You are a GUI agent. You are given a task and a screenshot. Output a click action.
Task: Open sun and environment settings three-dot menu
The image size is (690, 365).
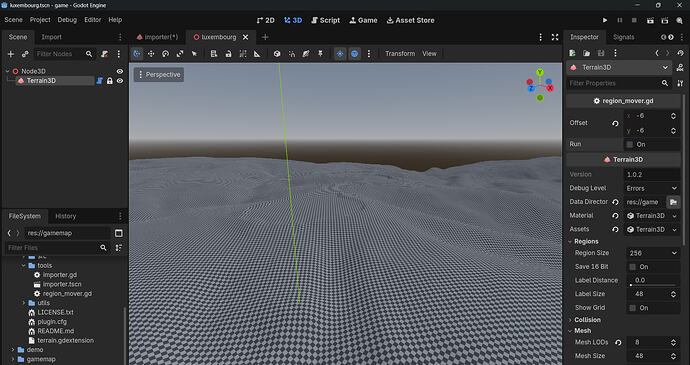369,54
